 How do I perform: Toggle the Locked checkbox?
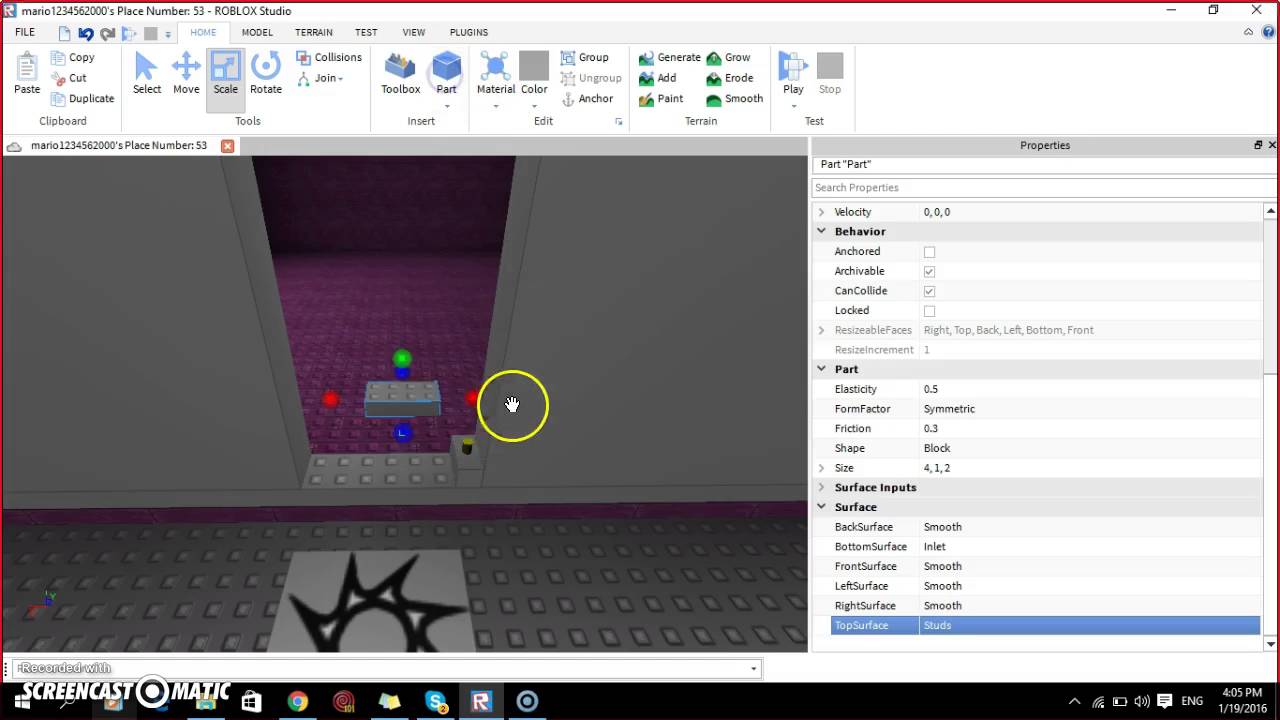(x=929, y=311)
